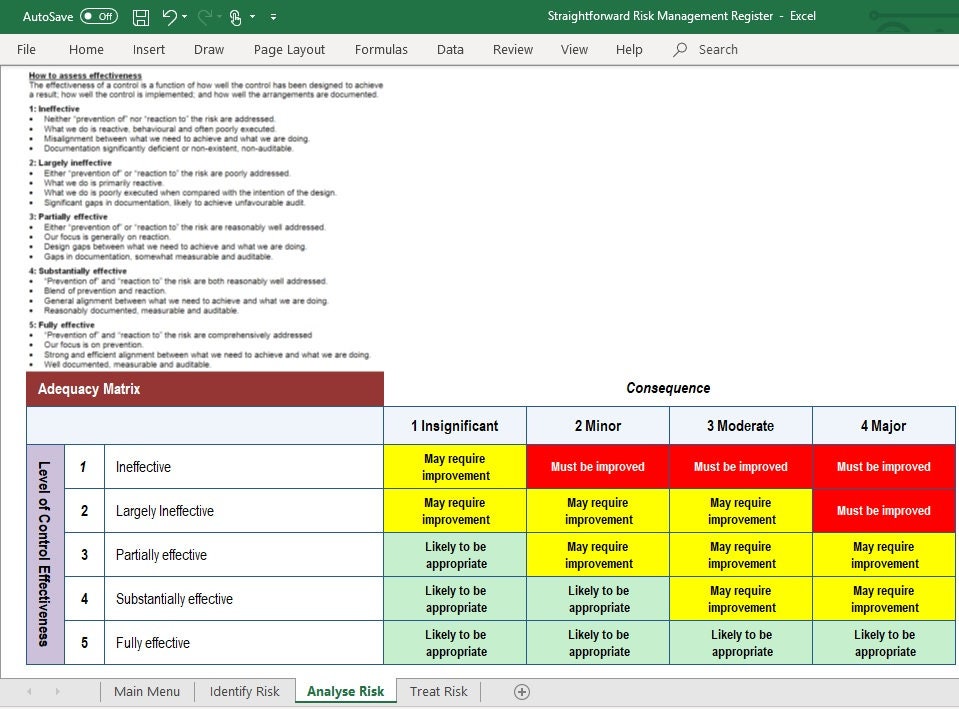Select the Adequacy Matrix header cell
The width and height of the screenshot is (959, 709).
(204, 389)
